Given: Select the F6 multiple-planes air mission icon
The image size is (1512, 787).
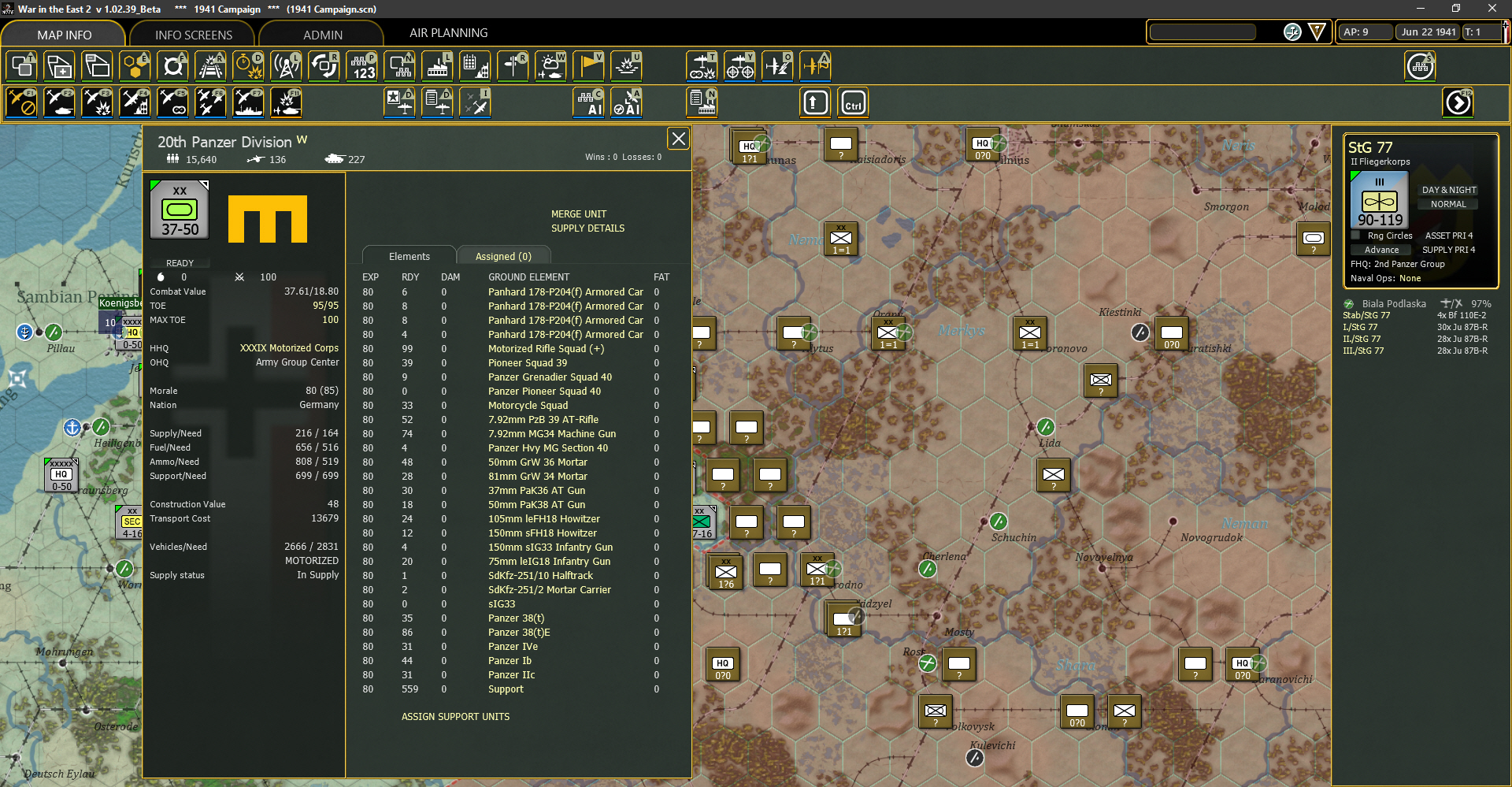Looking at the screenshot, I should point(210,102).
